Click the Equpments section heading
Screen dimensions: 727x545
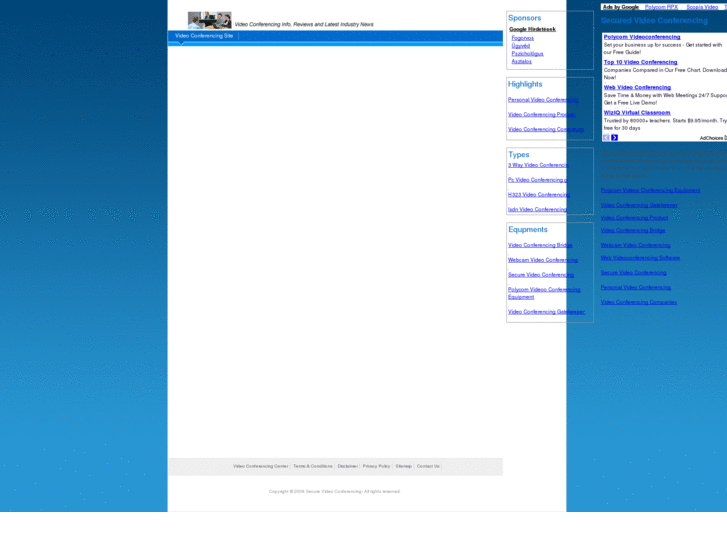point(528,230)
